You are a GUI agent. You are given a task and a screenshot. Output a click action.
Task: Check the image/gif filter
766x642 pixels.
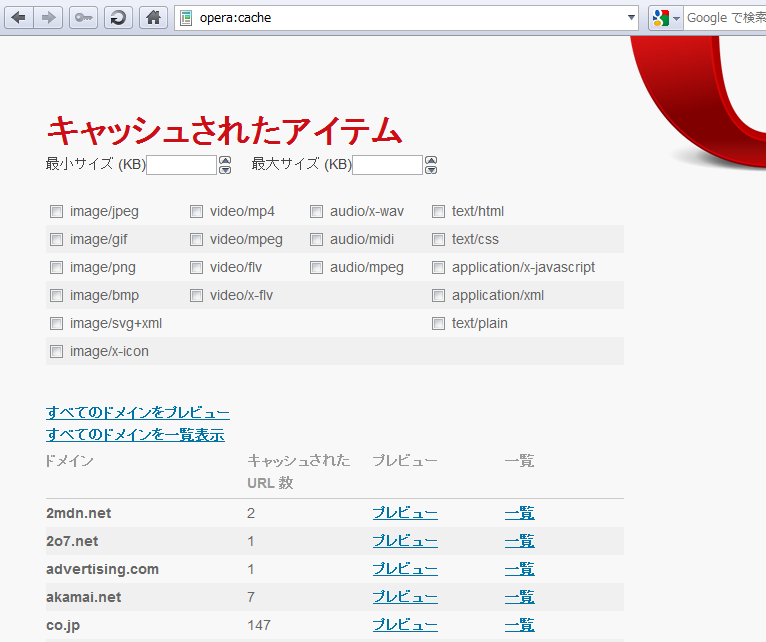pyautogui.click(x=57, y=239)
